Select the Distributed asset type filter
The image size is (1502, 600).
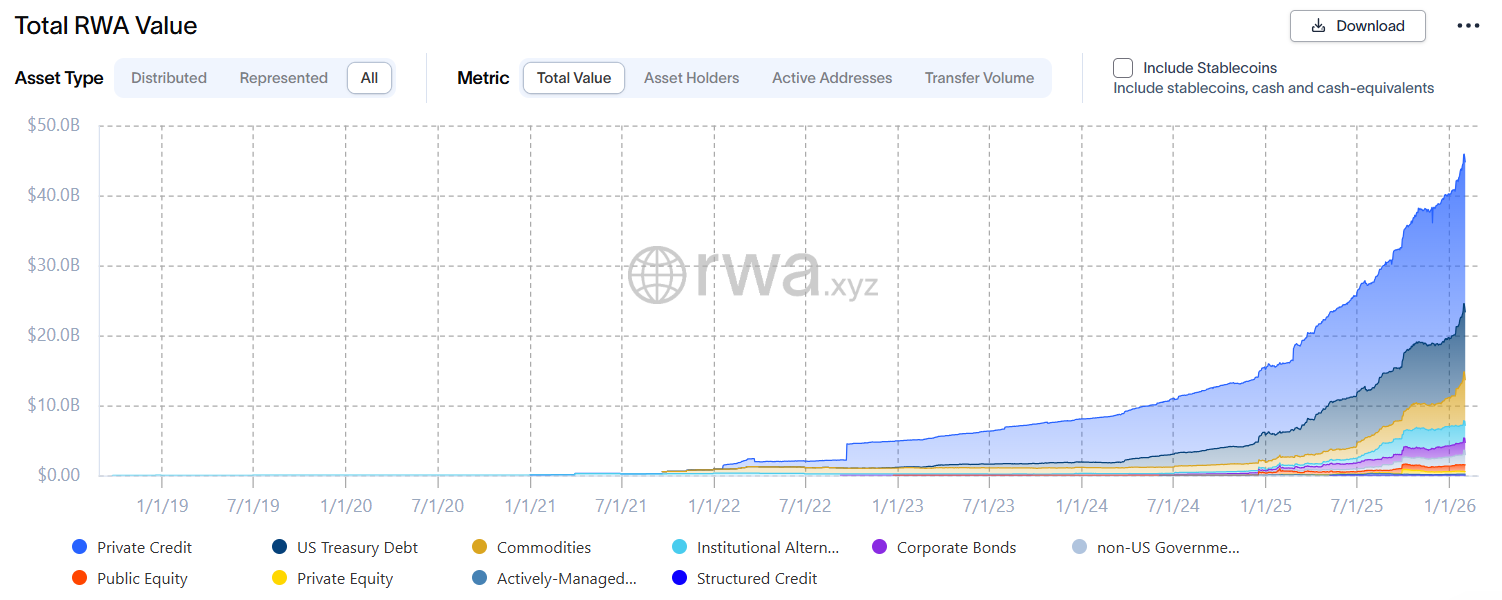[x=168, y=78]
